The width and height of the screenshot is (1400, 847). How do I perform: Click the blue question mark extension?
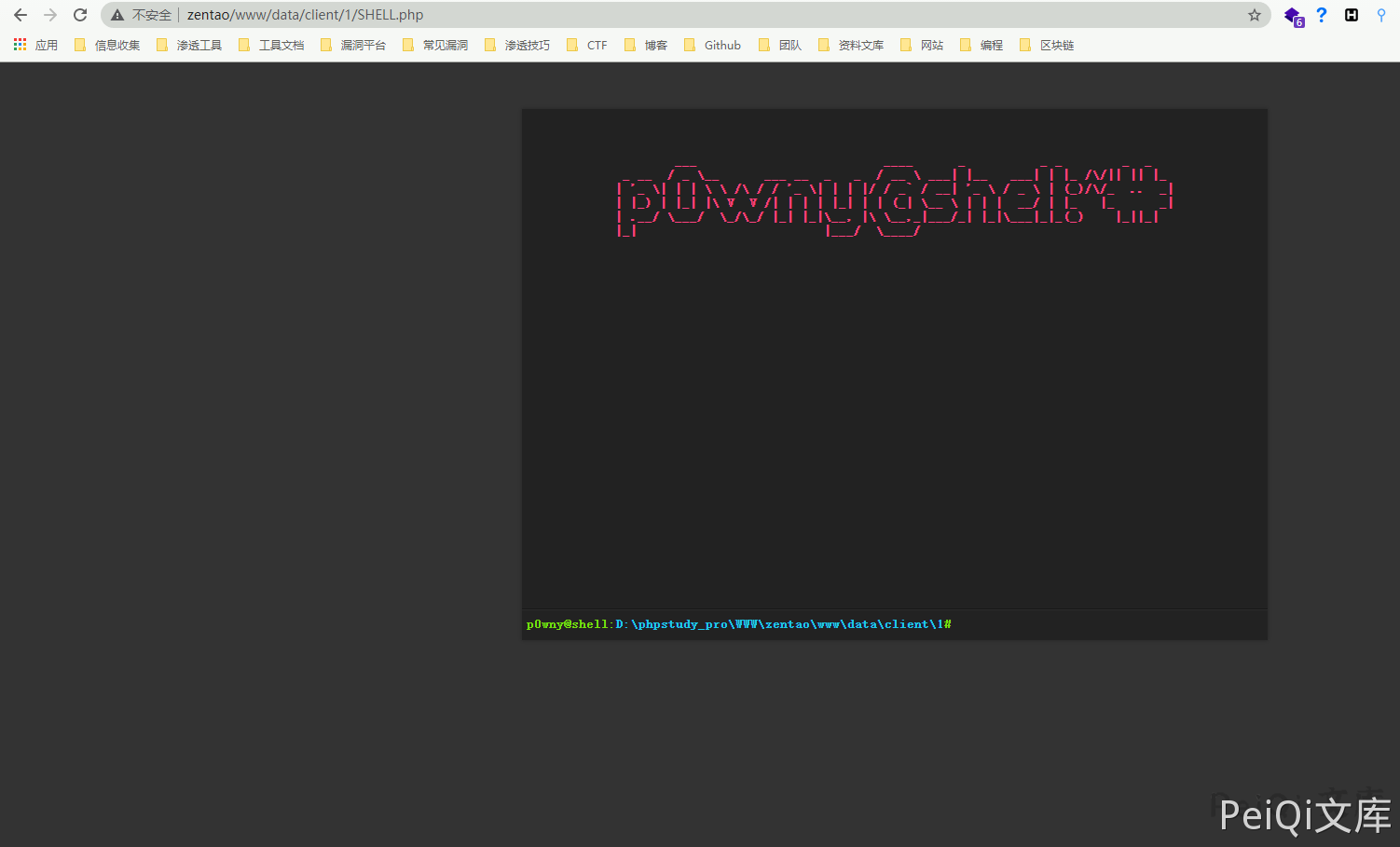coord(1322,15)
